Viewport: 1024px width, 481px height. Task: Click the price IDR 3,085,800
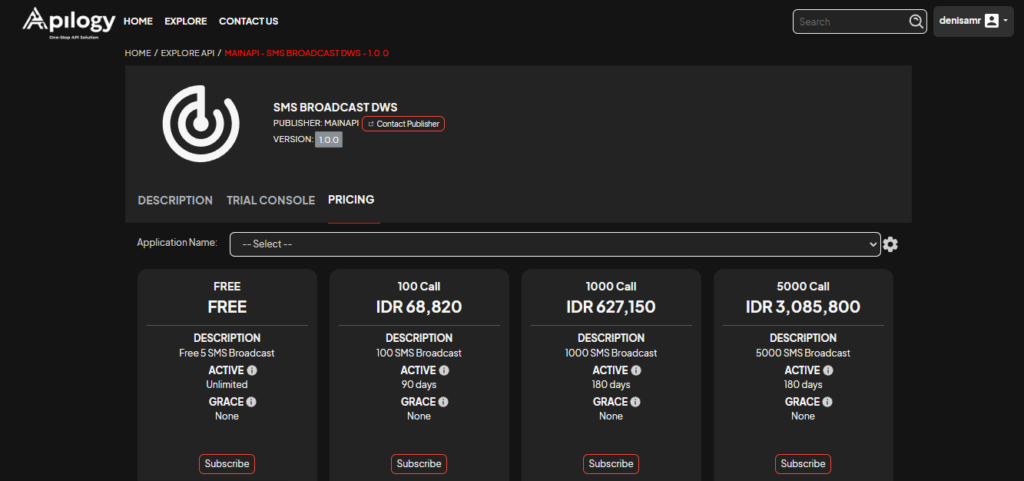click(x=803, y=307)
